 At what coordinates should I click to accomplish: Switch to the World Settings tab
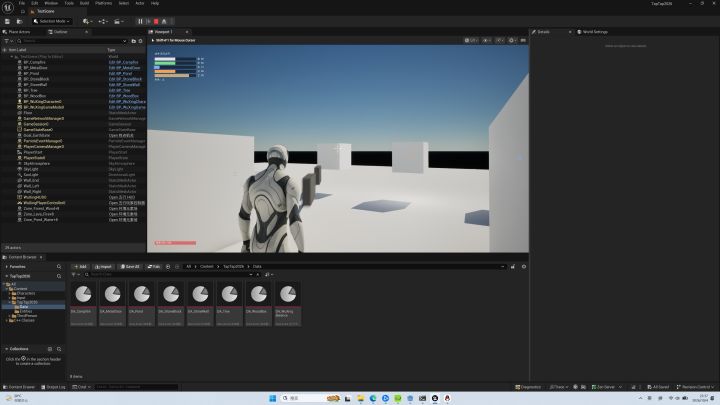click(x=592, y=32)
